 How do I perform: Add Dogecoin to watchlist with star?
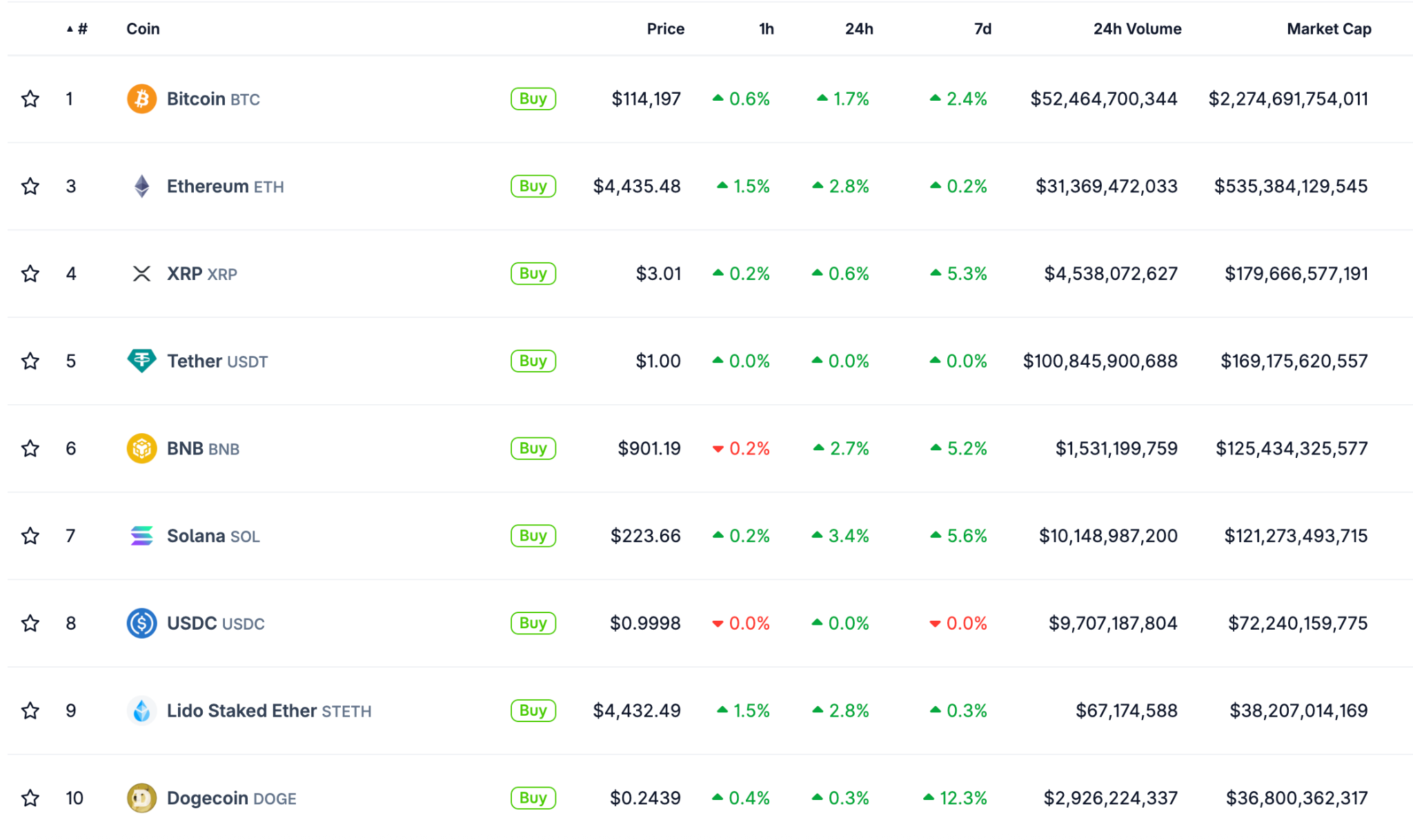(30, 798)
